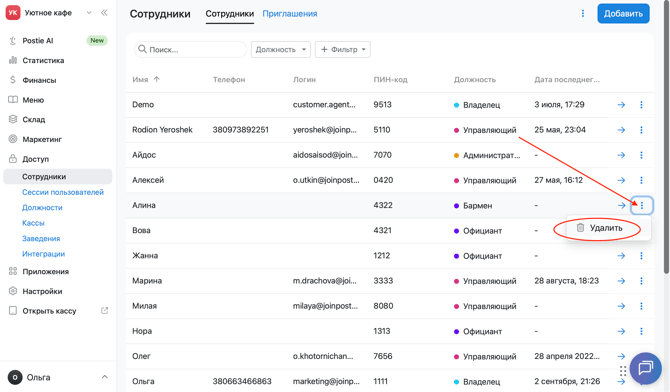This screenshot has height=392, width=670.
Task: Go to Кассы link in sidebar
Action: point(33,223)
